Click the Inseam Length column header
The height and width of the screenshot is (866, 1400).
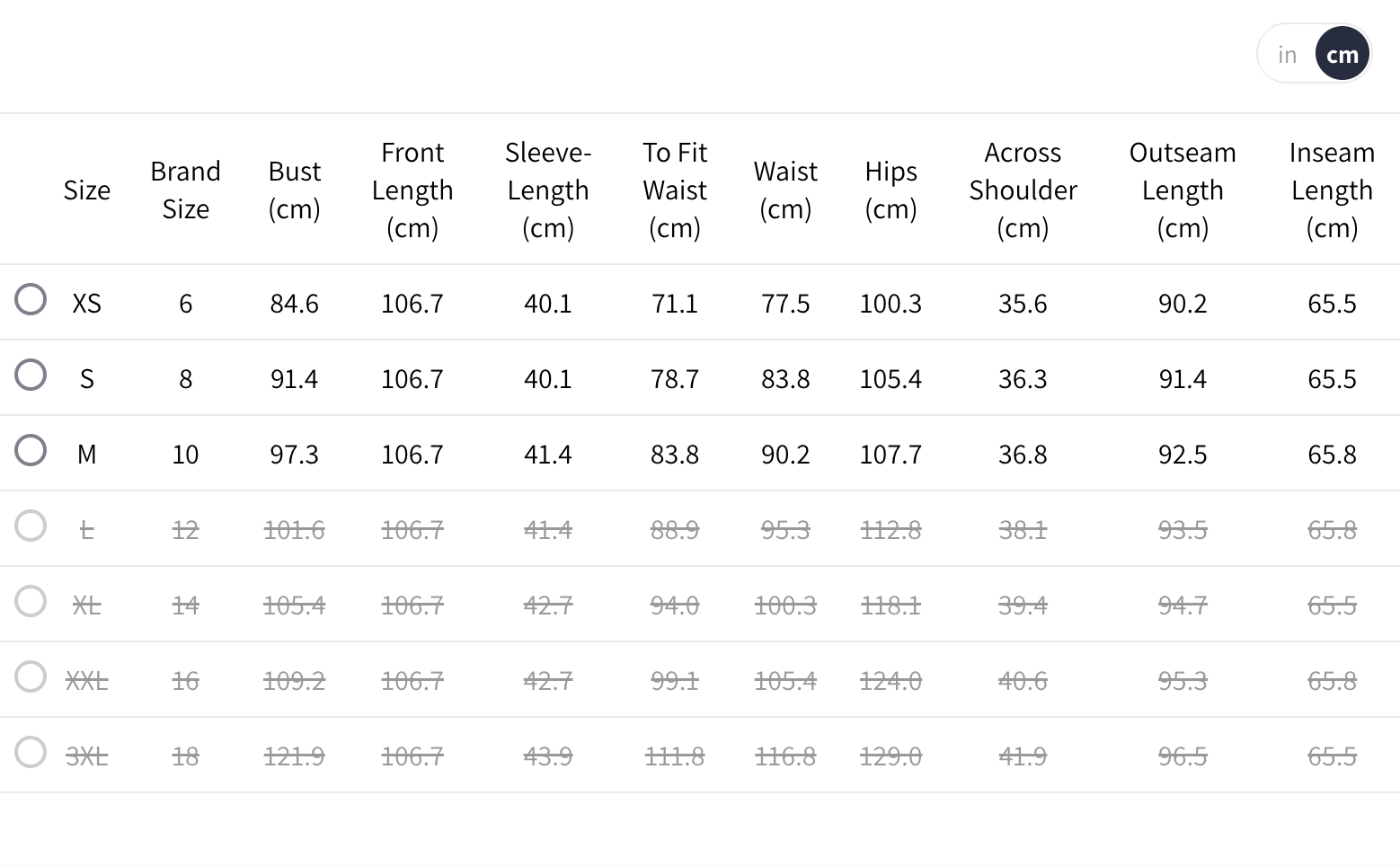tap(1332, 190)
